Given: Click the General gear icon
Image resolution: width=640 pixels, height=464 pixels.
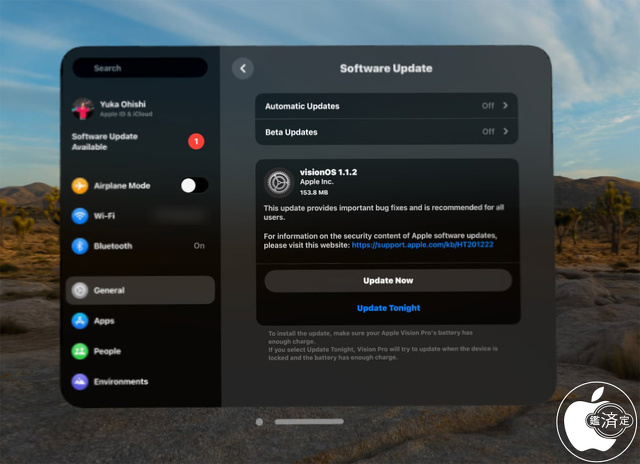Looking at the screenshot, I should click(x=80, y=290).
